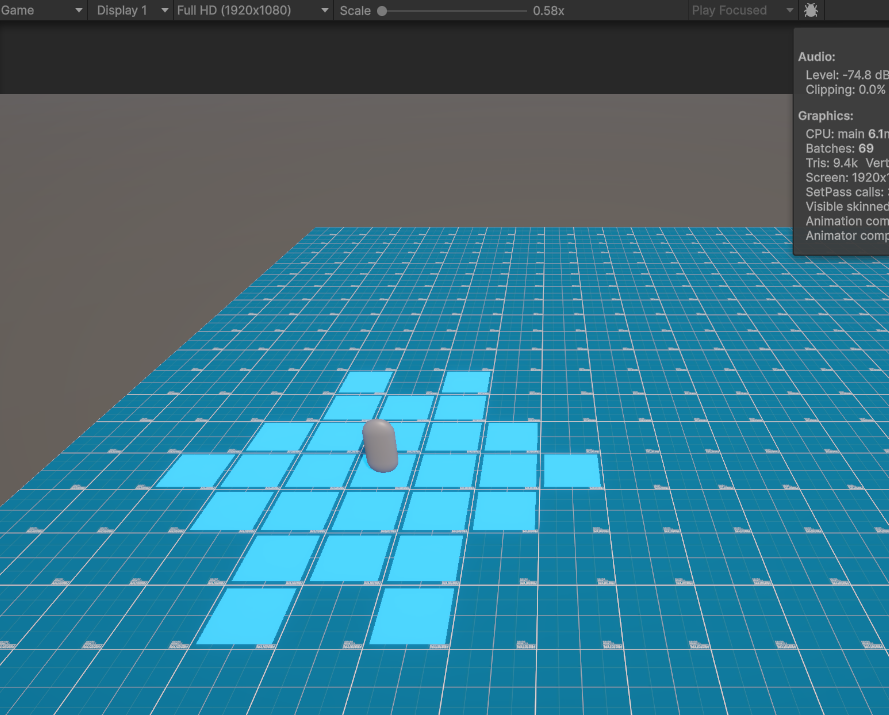
Task: Click the Level: -74.8 dB audio stat
Action: point(847,75)
